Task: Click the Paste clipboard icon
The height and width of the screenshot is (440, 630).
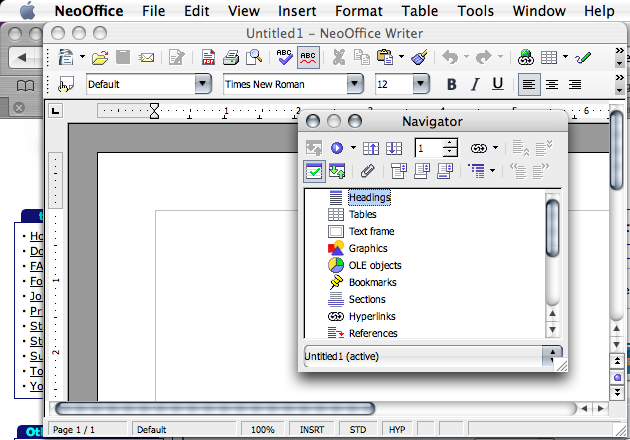Action: click(385, 57)
